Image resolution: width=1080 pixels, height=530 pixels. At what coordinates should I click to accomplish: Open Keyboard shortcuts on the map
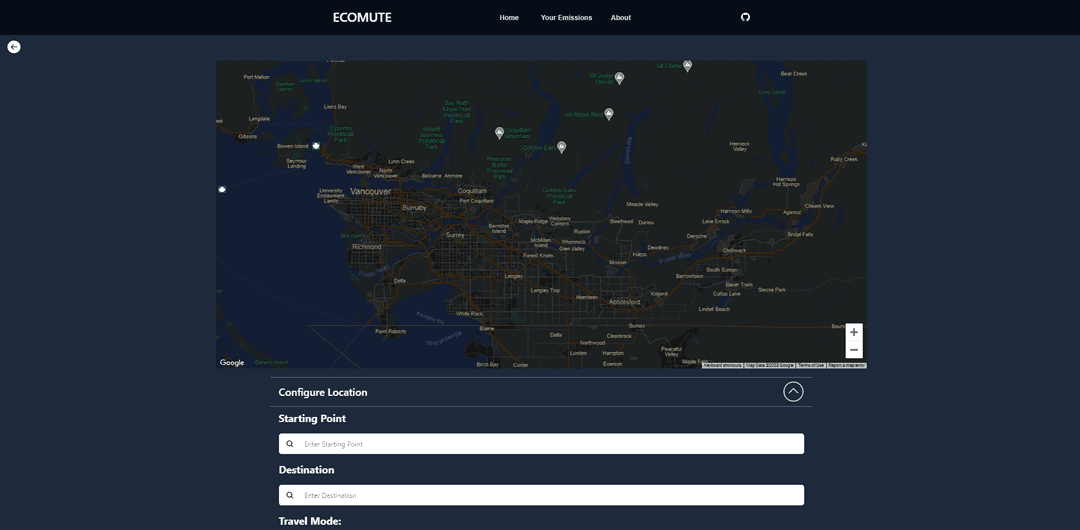tap(723, 365)
